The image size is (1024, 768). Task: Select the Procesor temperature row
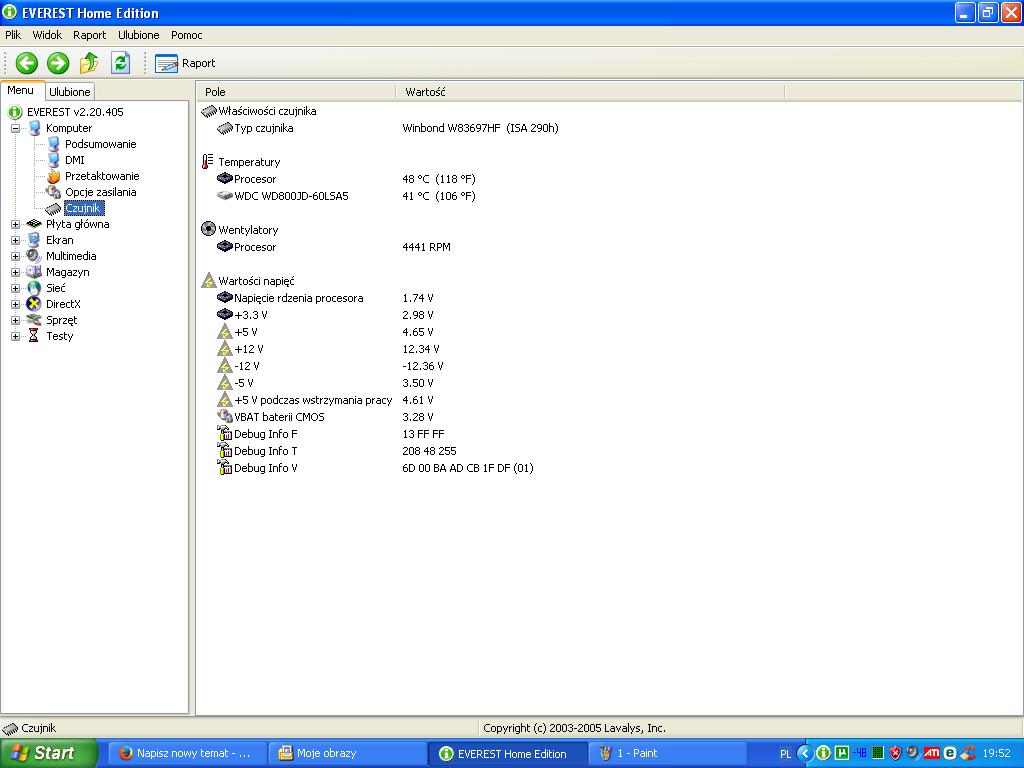(x=255, y=179)
